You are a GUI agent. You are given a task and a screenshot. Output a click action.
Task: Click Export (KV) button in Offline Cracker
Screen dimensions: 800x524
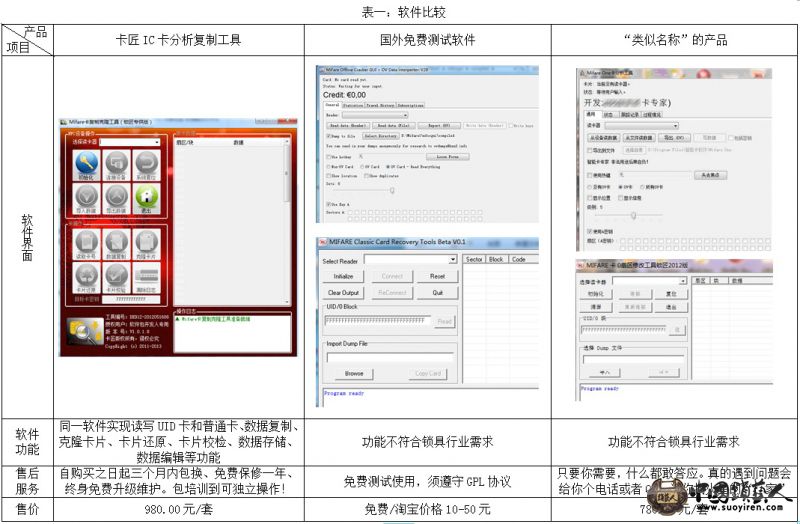439,126
